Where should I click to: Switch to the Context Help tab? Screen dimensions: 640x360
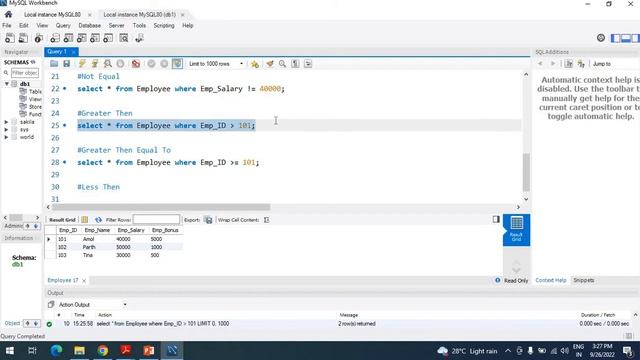point(551,280)
